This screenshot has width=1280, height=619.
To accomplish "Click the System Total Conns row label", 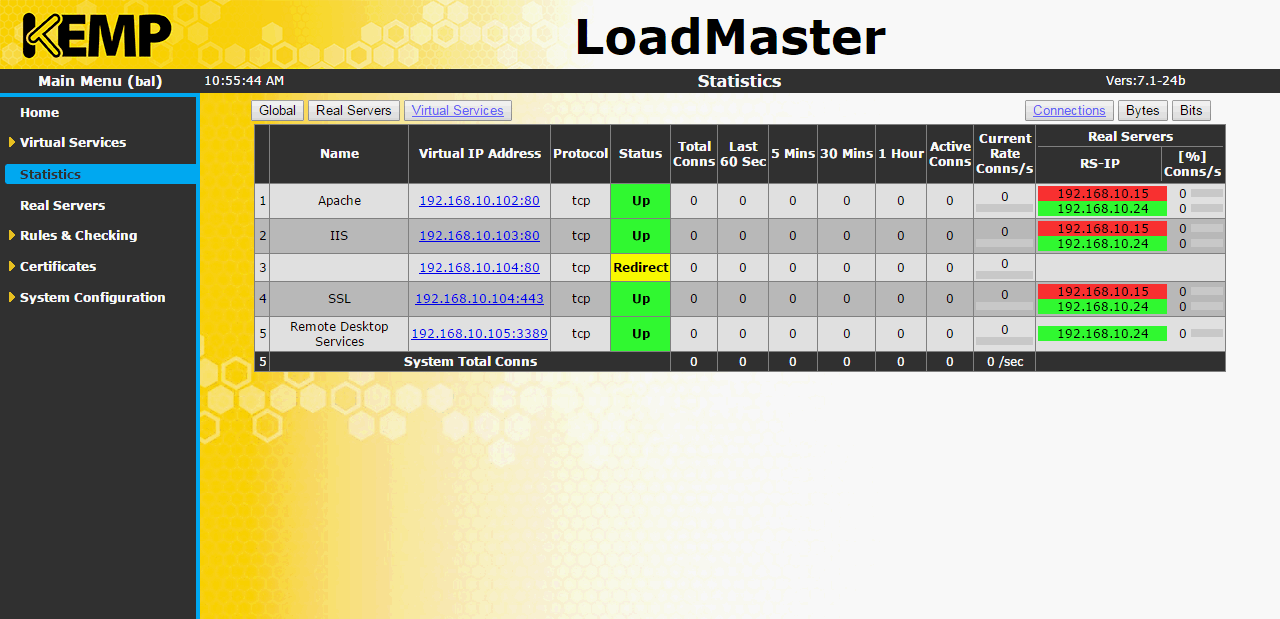I will tap(470, 362).
